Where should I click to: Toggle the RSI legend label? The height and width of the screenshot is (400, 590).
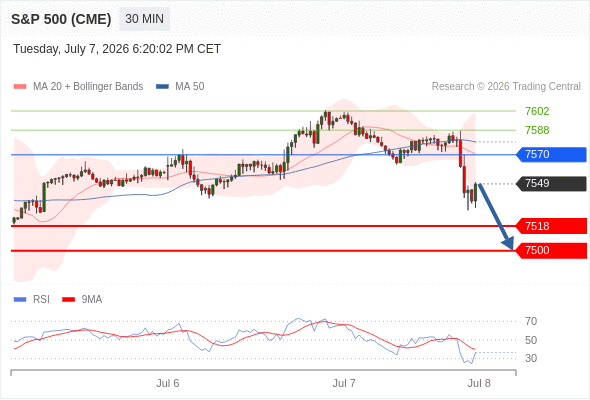click(41, 300)
